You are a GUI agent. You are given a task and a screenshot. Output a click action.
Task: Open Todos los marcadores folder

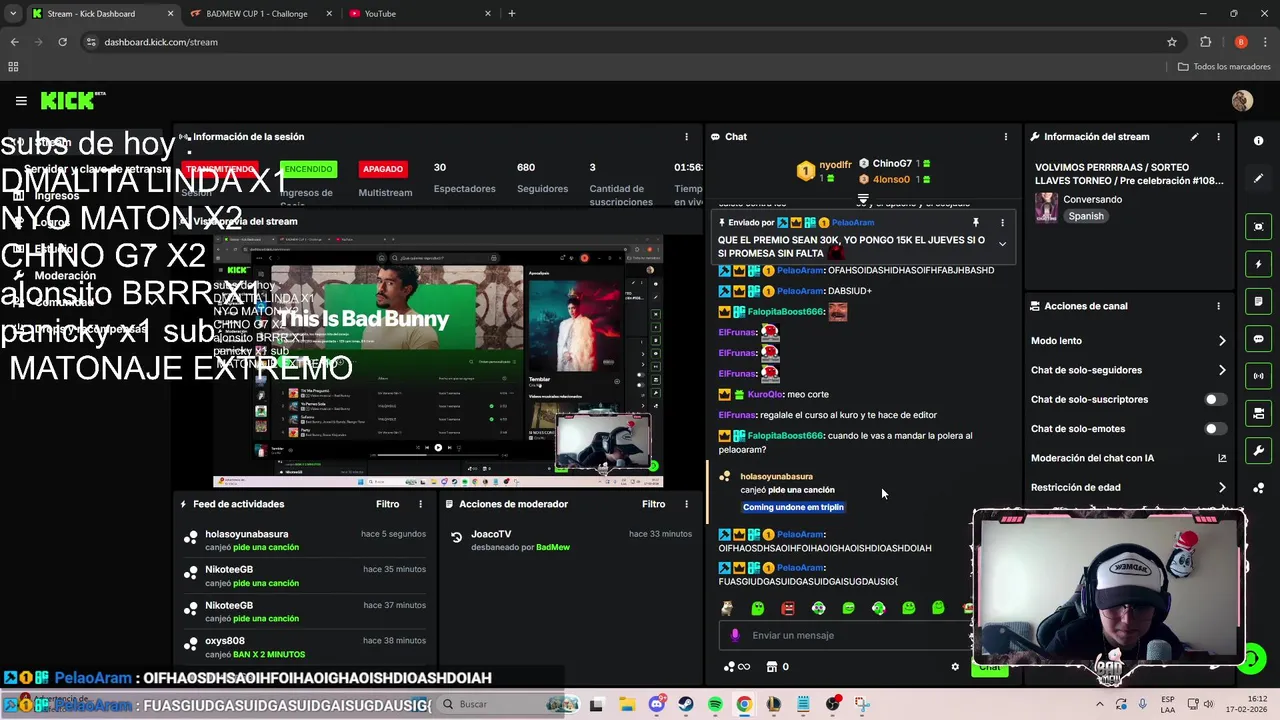[x=1224, y=67]
